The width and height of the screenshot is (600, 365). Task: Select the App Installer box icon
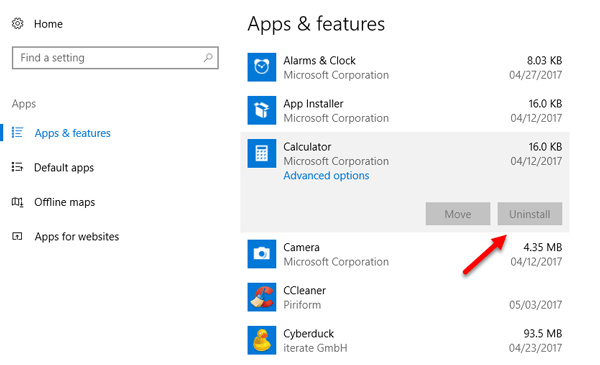(x=262, y=110)
